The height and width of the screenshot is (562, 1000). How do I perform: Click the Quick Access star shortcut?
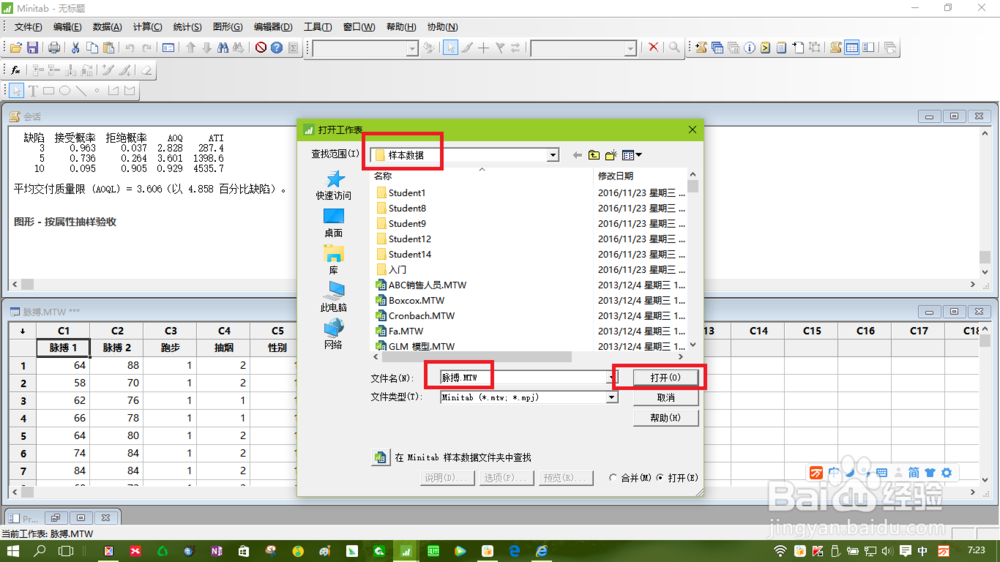334,185
